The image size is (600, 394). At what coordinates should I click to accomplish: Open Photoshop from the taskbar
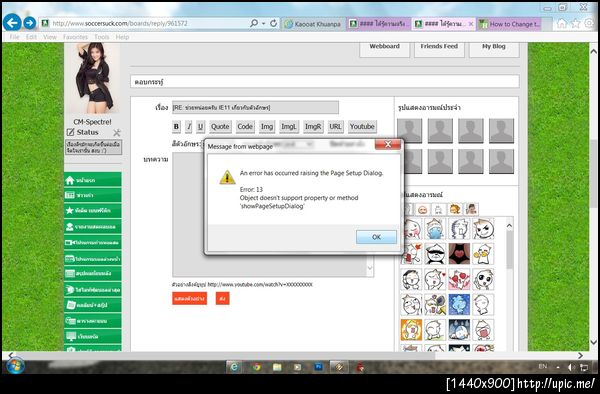pos(318,367)
